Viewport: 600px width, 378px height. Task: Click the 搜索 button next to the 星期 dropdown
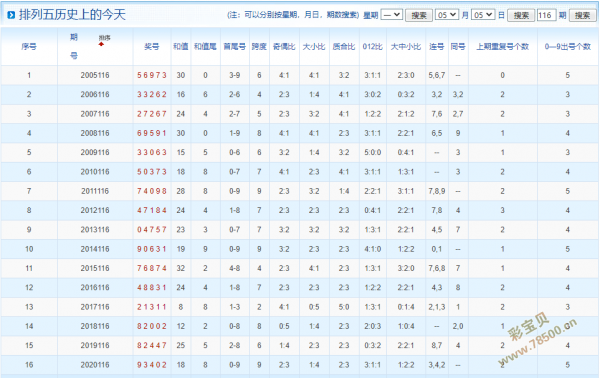click(x=419, y=15)
